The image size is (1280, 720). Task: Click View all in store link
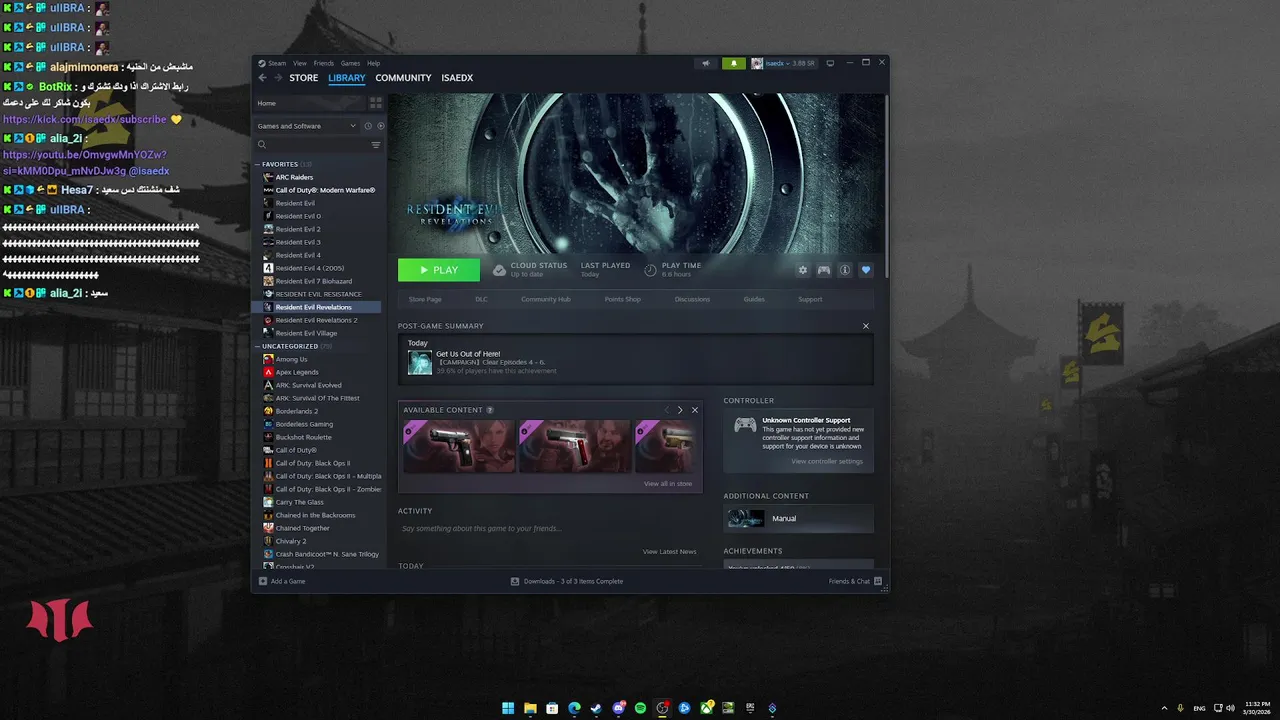[x=668, y=483]
